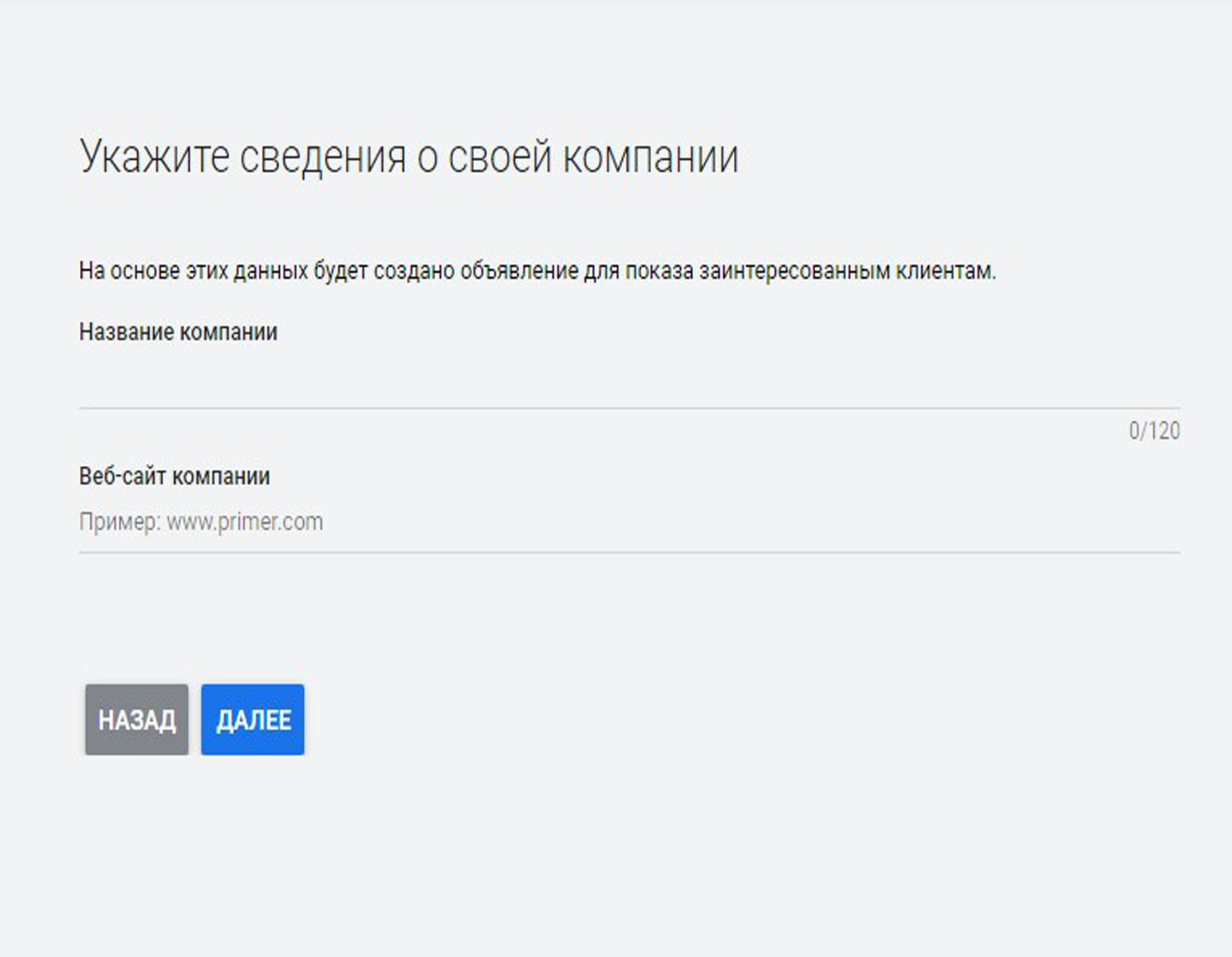Click the ДАЛЕЕ button to continue
This screenshot has height=957, width=1232.
[252, 719]
